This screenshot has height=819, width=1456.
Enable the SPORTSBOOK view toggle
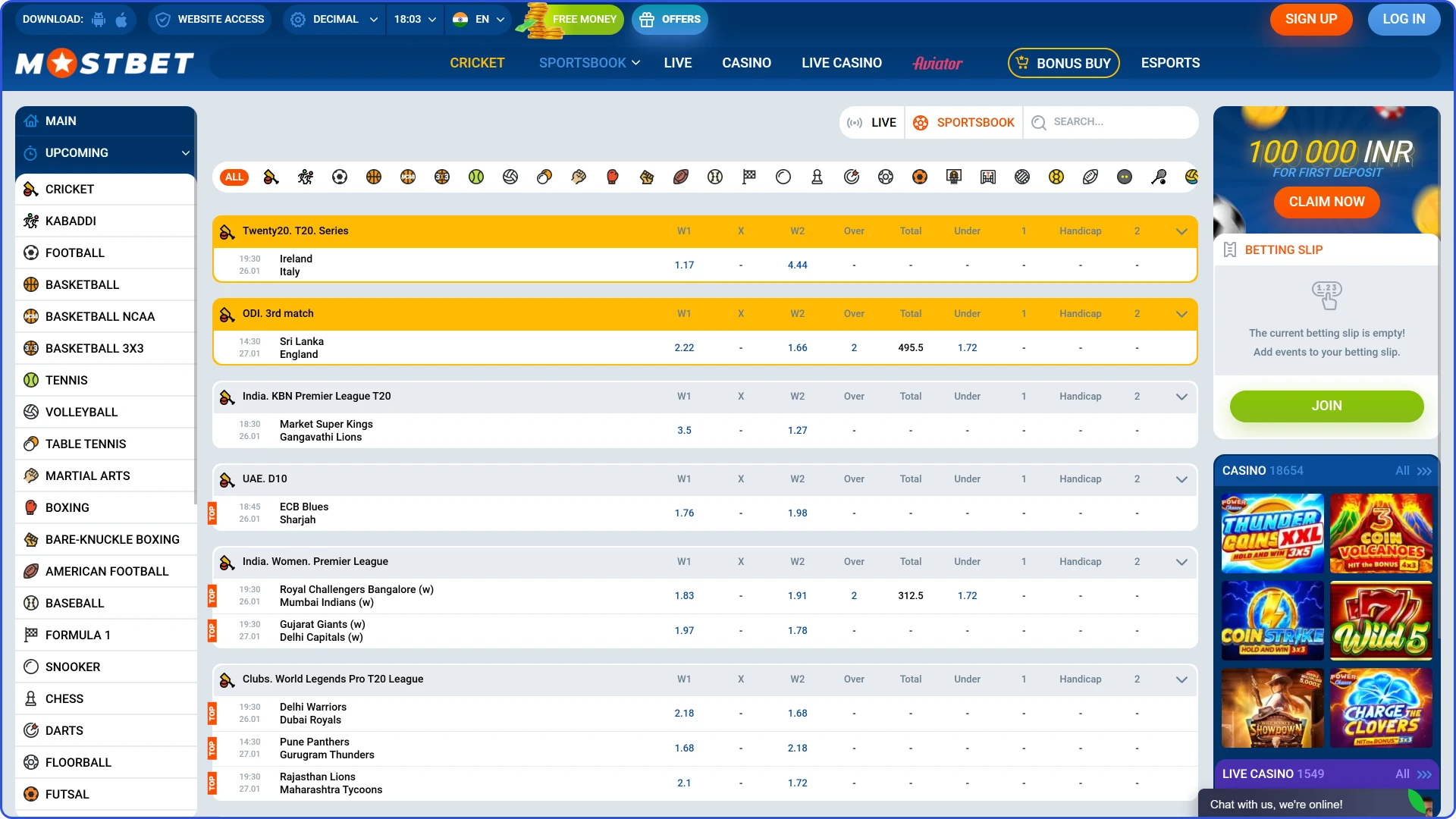click(x=964, y=122)
